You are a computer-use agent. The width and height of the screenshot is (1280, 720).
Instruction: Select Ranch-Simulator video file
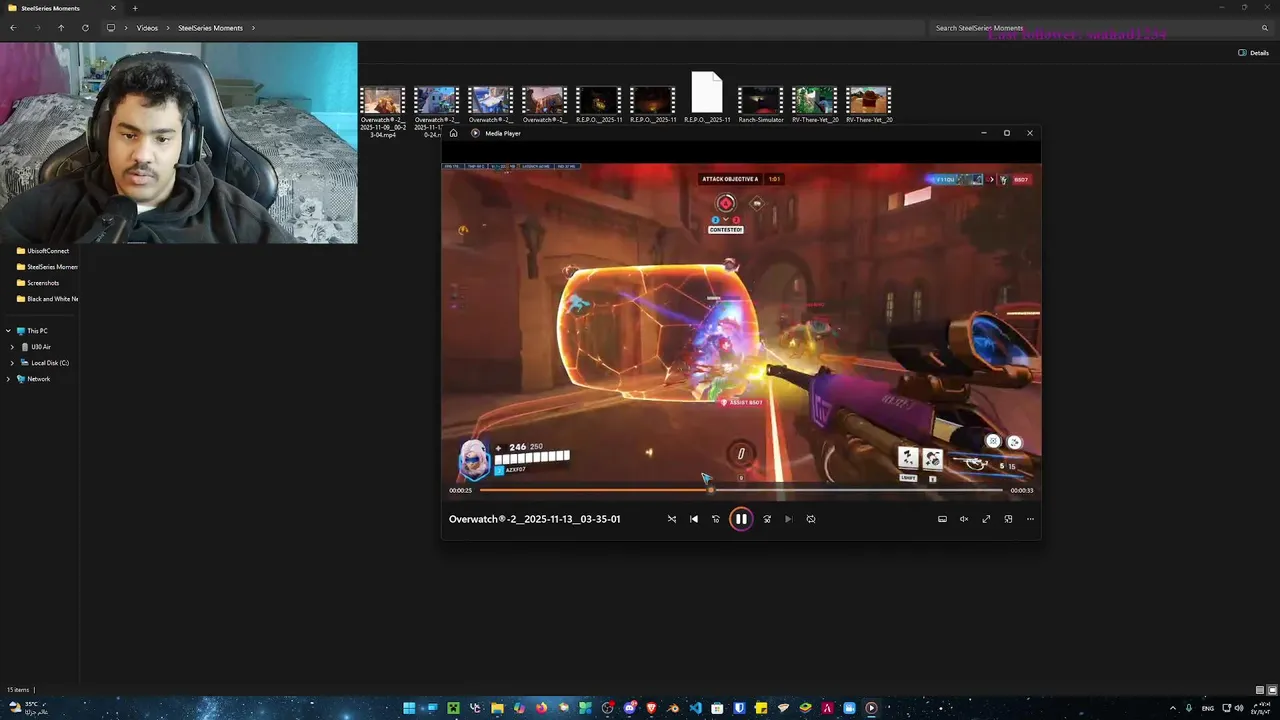[x=761, y=105]
